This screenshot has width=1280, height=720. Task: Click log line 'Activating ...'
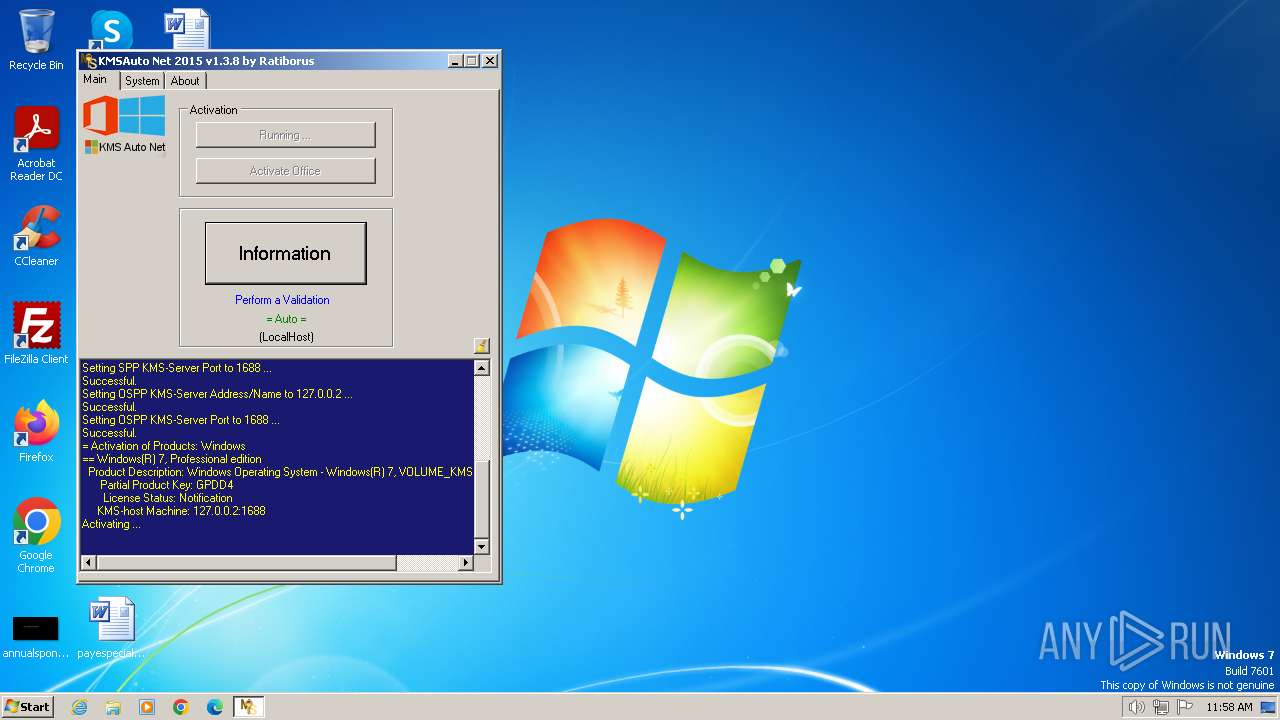[111, 524]
